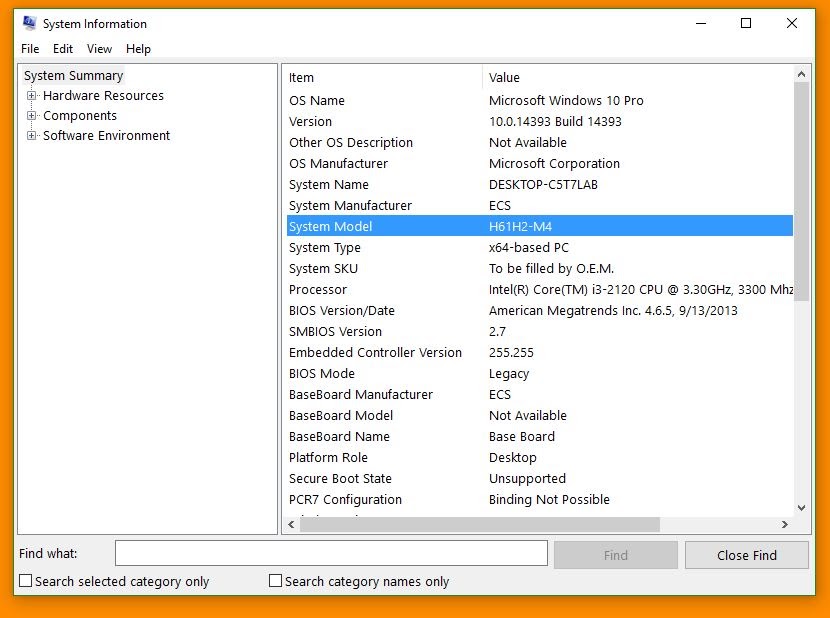830x618 pixels.
Task: Enable Search selected category only checkbox
Action: [25, 581]
